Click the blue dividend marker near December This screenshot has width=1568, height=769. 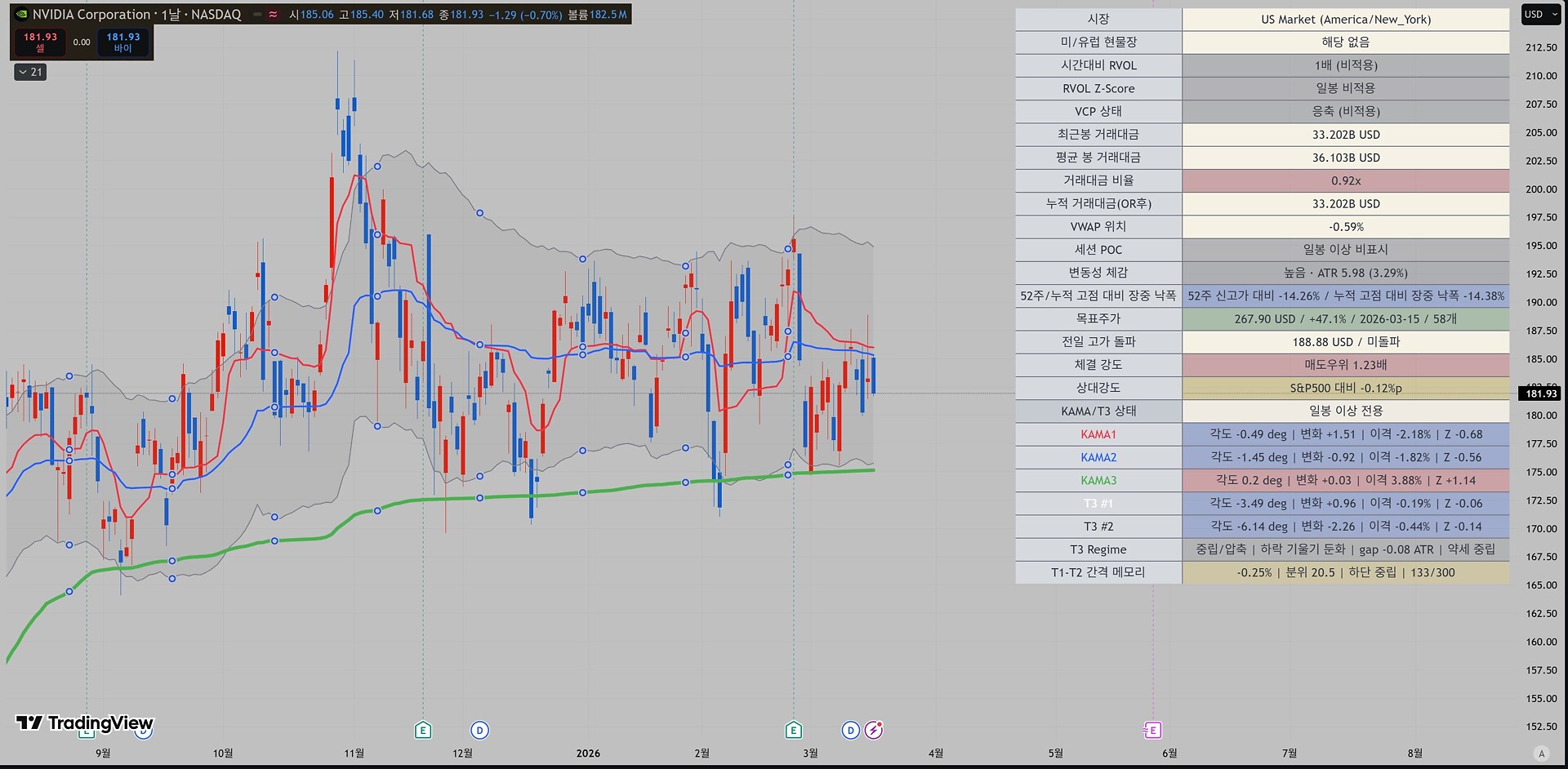pos(479,730)
